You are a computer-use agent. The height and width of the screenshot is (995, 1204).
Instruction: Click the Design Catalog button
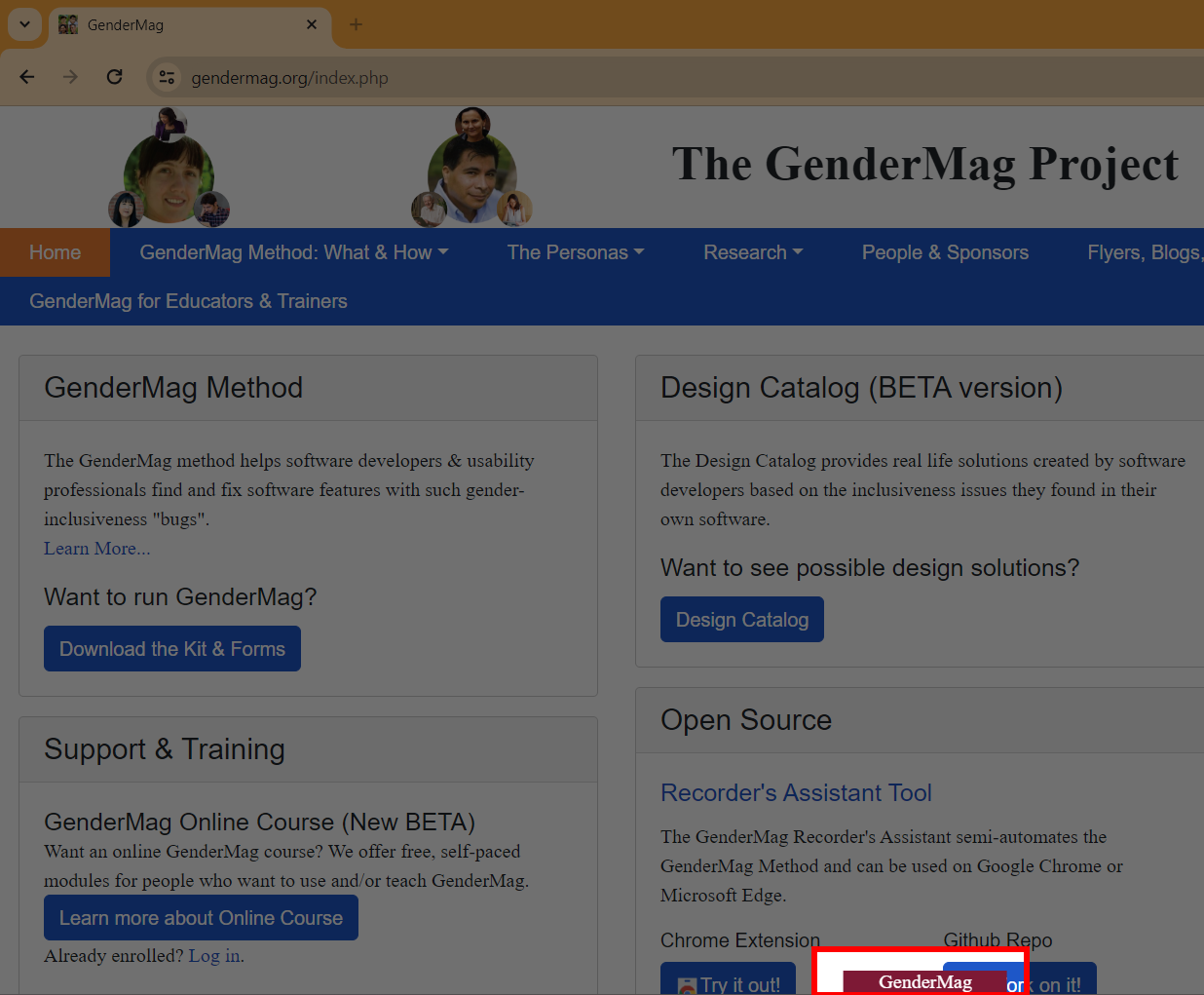click(742, 620)
